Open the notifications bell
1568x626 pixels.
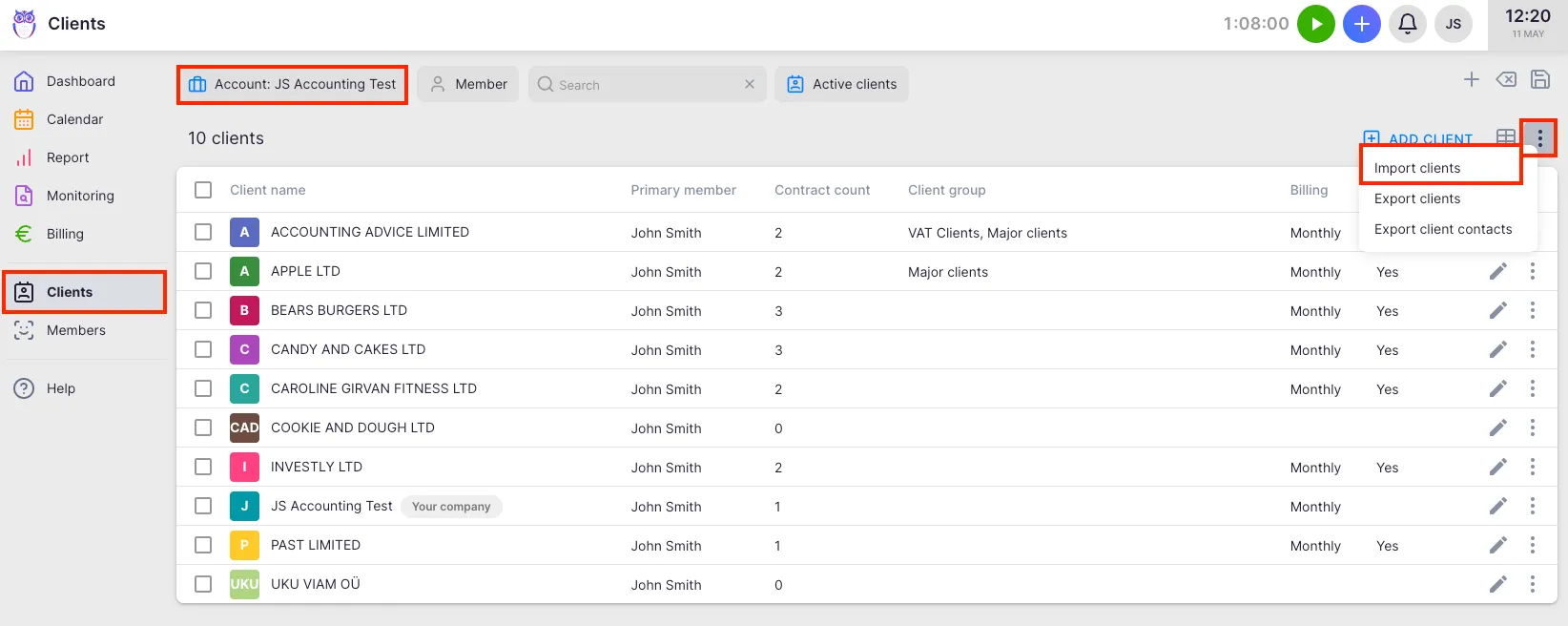point(1408,24)
